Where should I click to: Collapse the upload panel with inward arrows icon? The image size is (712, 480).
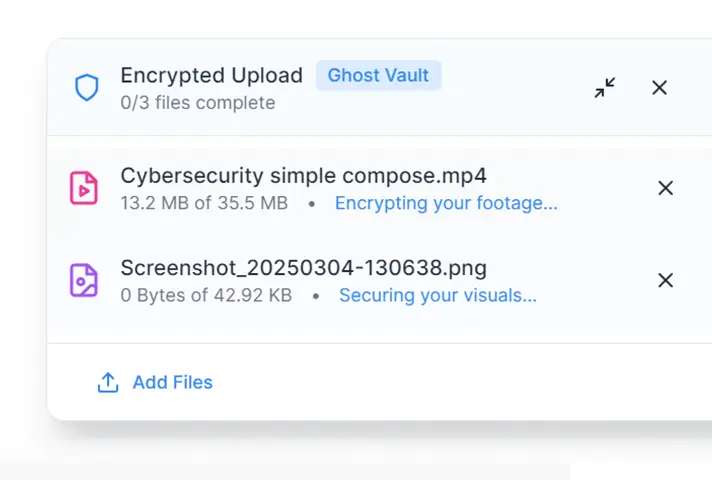click(605, 88)
